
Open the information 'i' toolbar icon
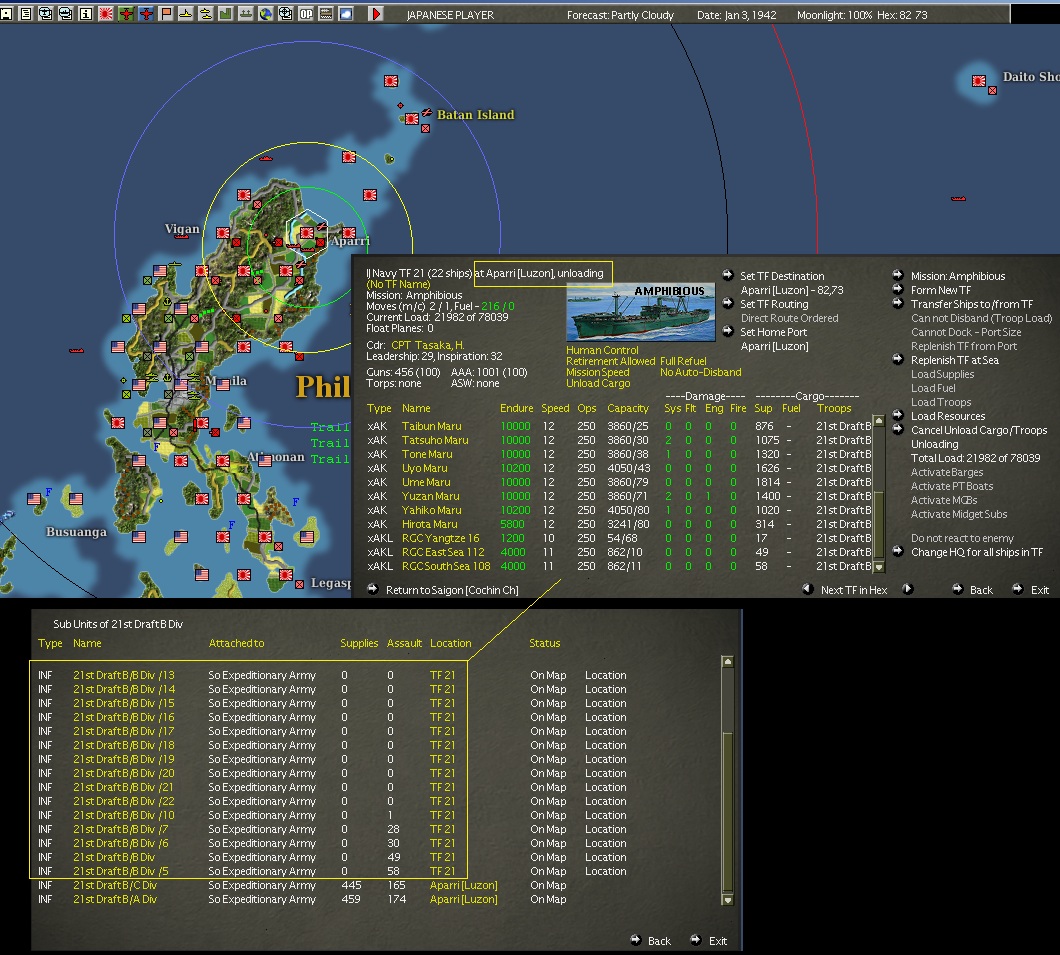point(85,14)
